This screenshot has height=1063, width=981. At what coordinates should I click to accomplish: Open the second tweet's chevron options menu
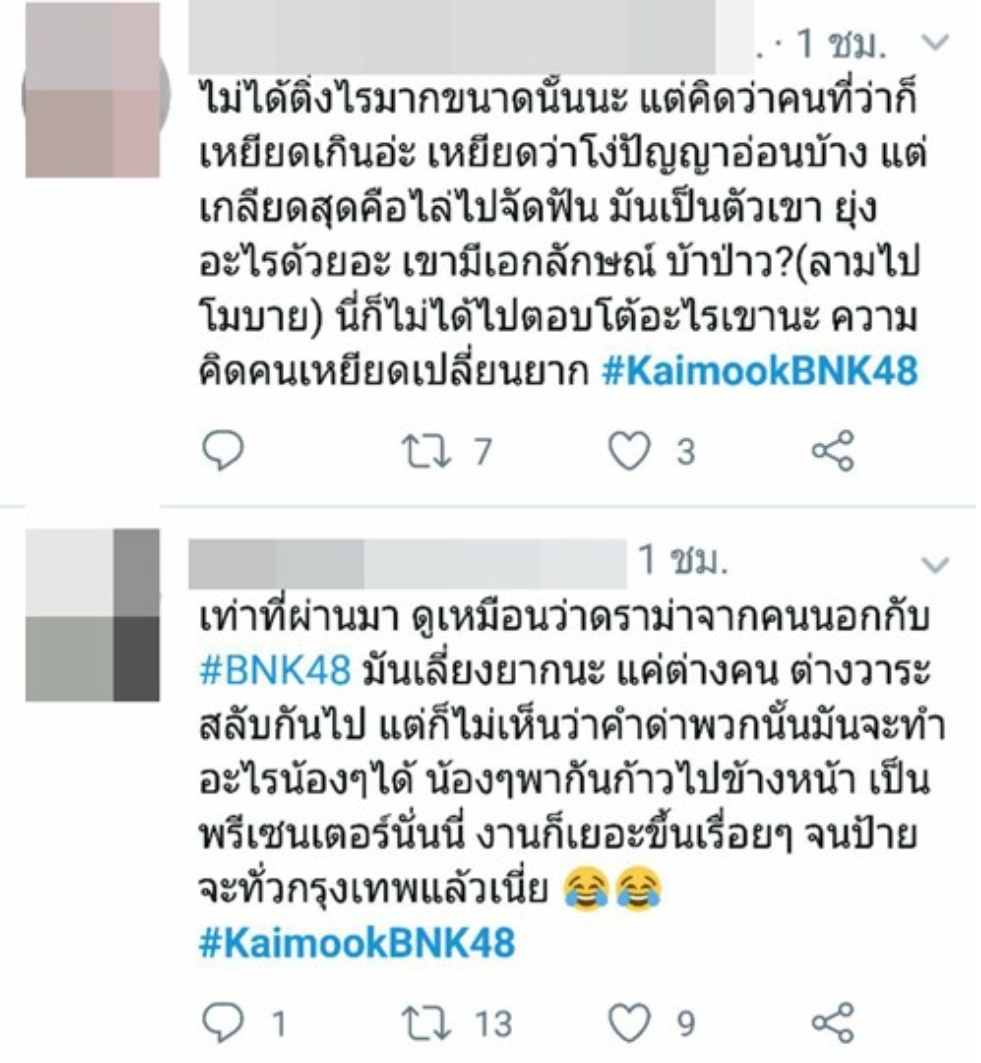[936, 564]
